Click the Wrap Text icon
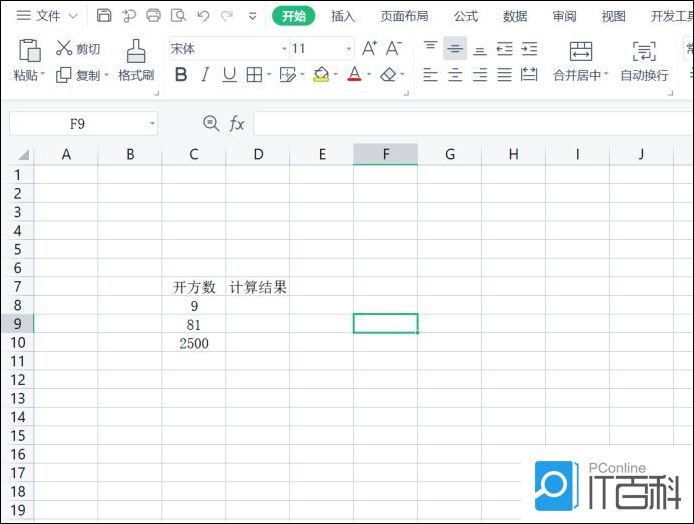The image size is (694, 524). click(x=644, y=51)
